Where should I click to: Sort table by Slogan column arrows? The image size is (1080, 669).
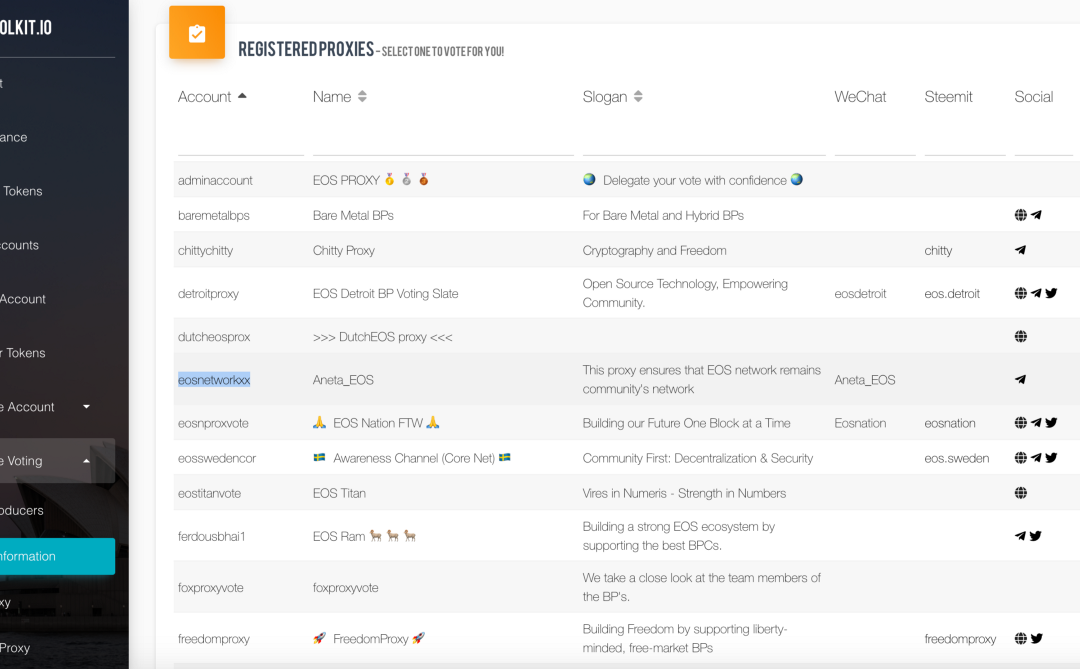tap(638, 97)
